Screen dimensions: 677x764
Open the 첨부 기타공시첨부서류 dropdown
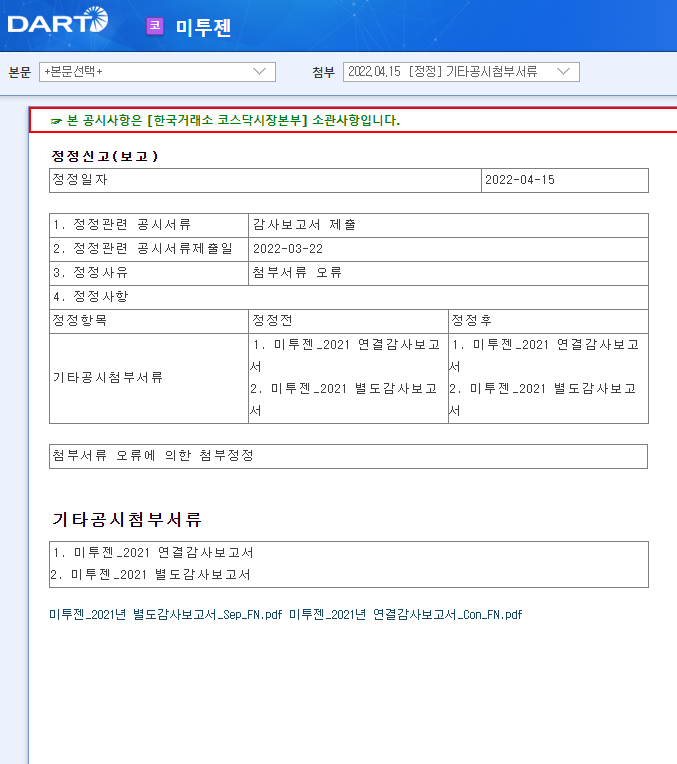461,72
